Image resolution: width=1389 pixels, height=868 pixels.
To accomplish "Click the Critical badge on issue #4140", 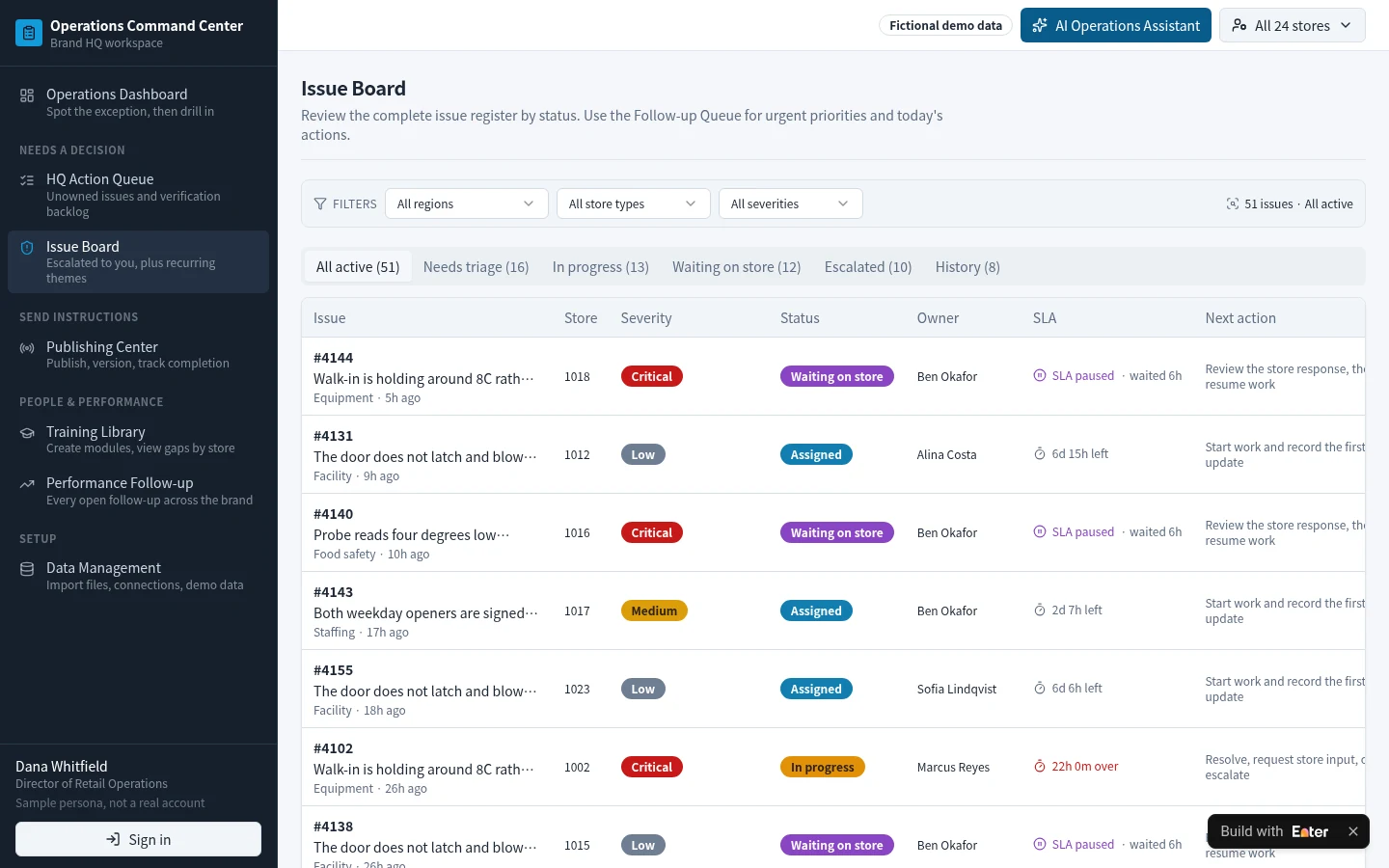I will pyautogui.click(x=652, y=532).
